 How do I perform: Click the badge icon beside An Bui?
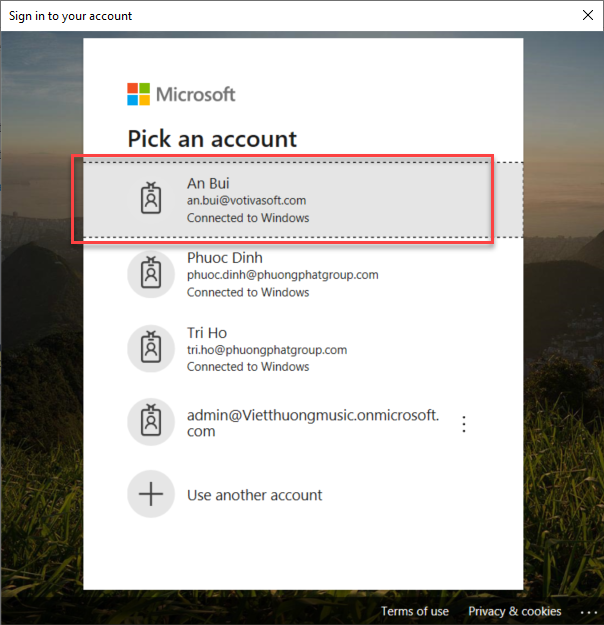coord(151,198)
